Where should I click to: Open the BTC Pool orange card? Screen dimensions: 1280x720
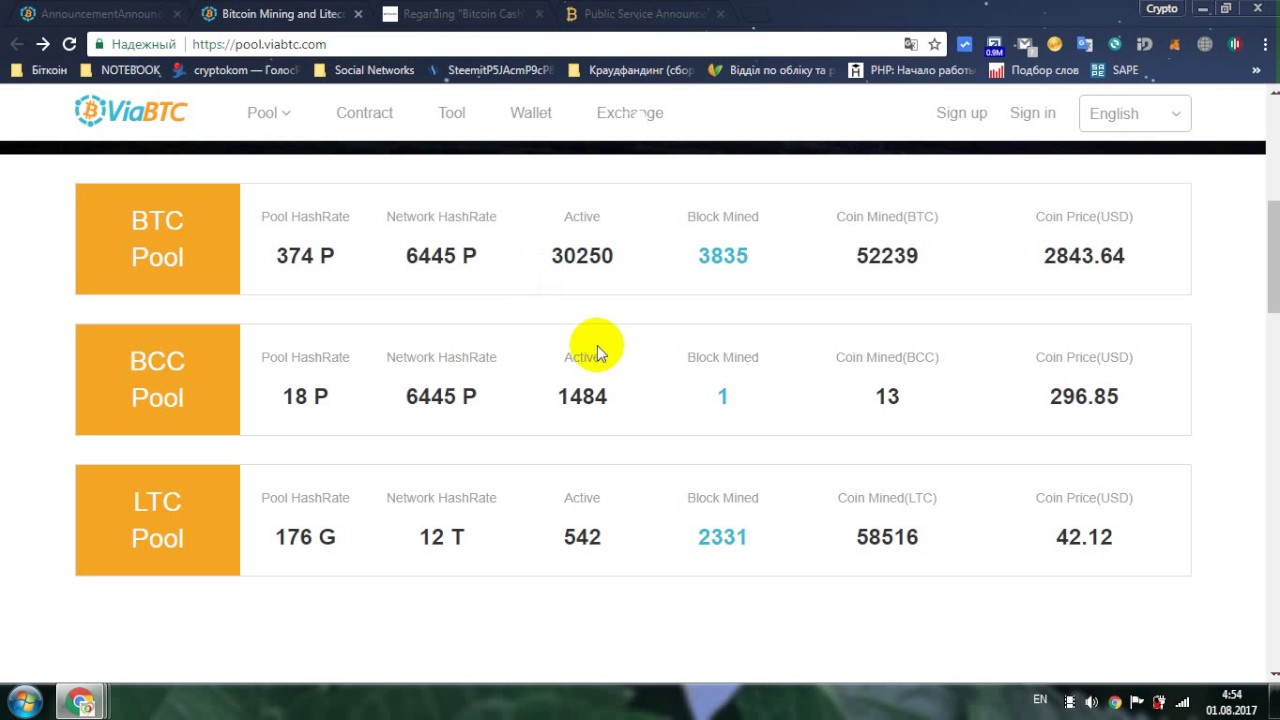click(158, 239)
